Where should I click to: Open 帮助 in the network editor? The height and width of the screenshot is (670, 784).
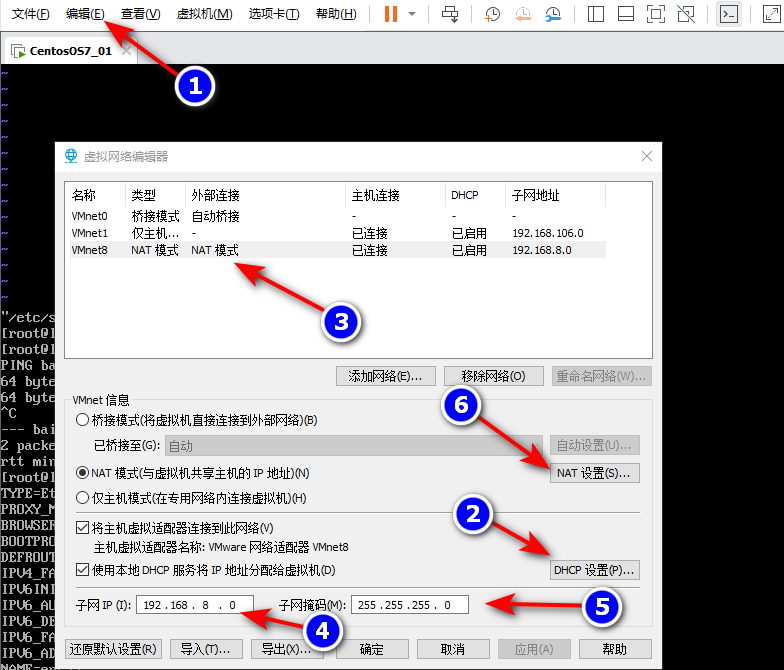(x=615, y=649)
